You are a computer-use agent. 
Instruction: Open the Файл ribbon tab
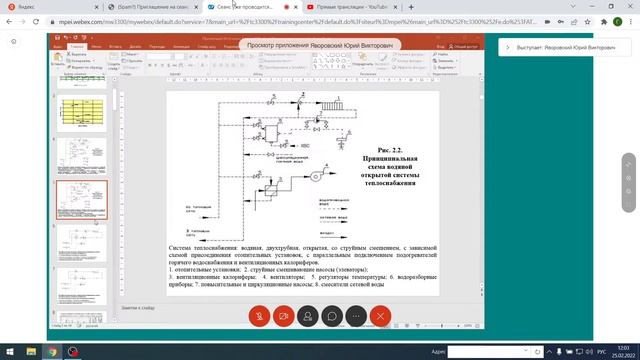[58, 47]
